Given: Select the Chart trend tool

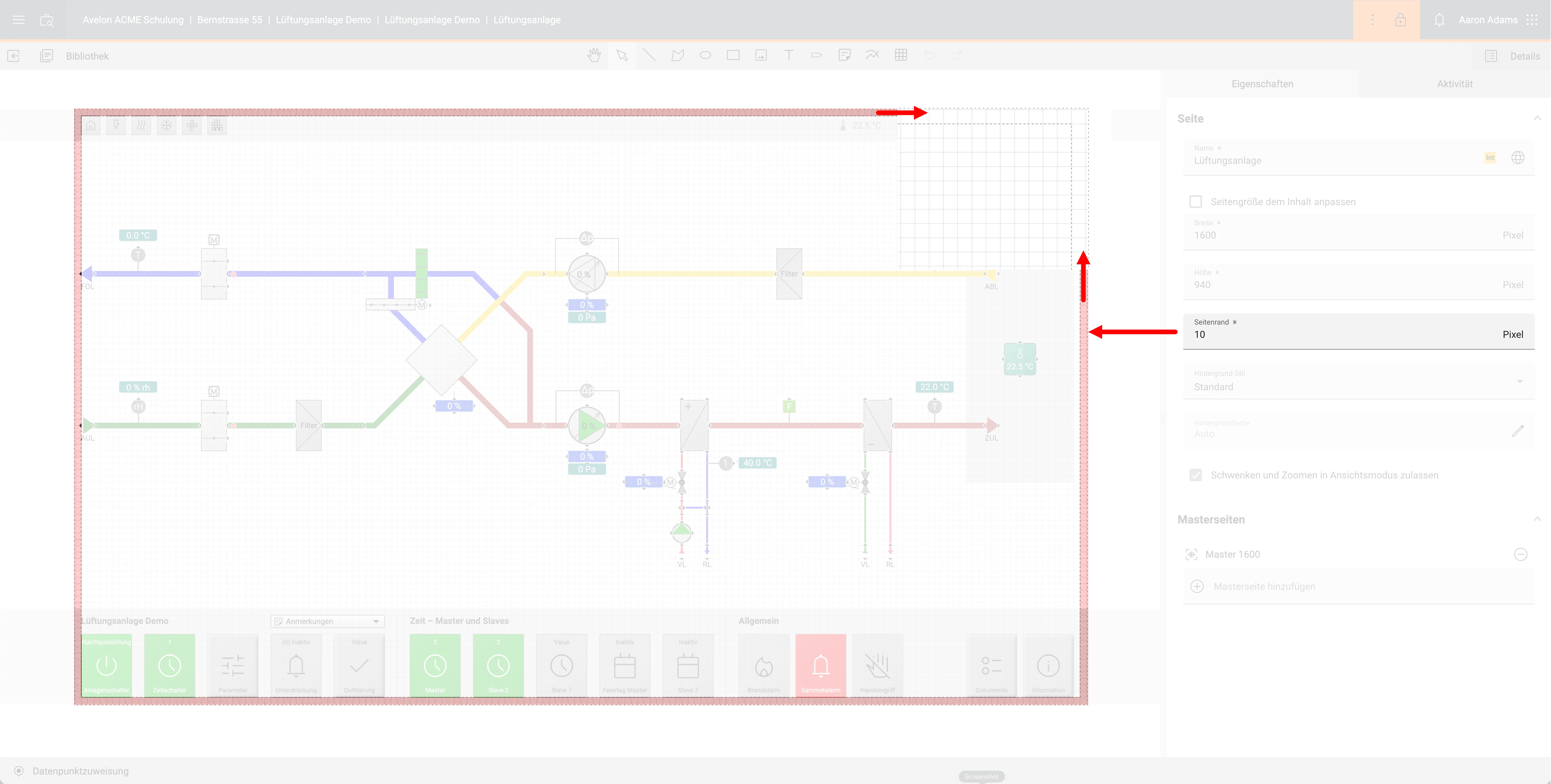Looking at the screenshot, I should pyautogui.click(x=872, y=55).
